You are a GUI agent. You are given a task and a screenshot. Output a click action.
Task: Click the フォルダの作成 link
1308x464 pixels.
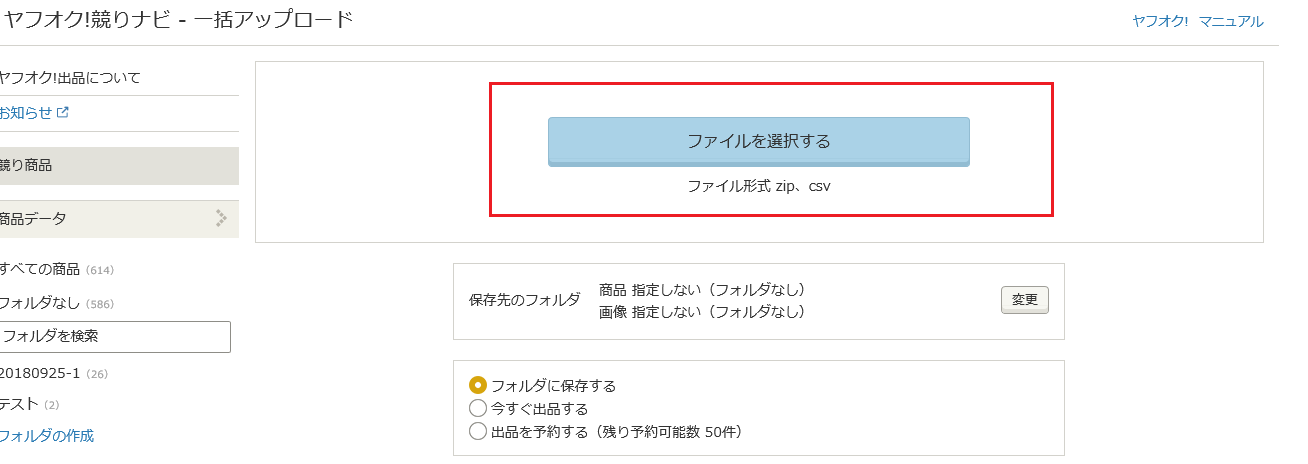(x=47, y=435)
